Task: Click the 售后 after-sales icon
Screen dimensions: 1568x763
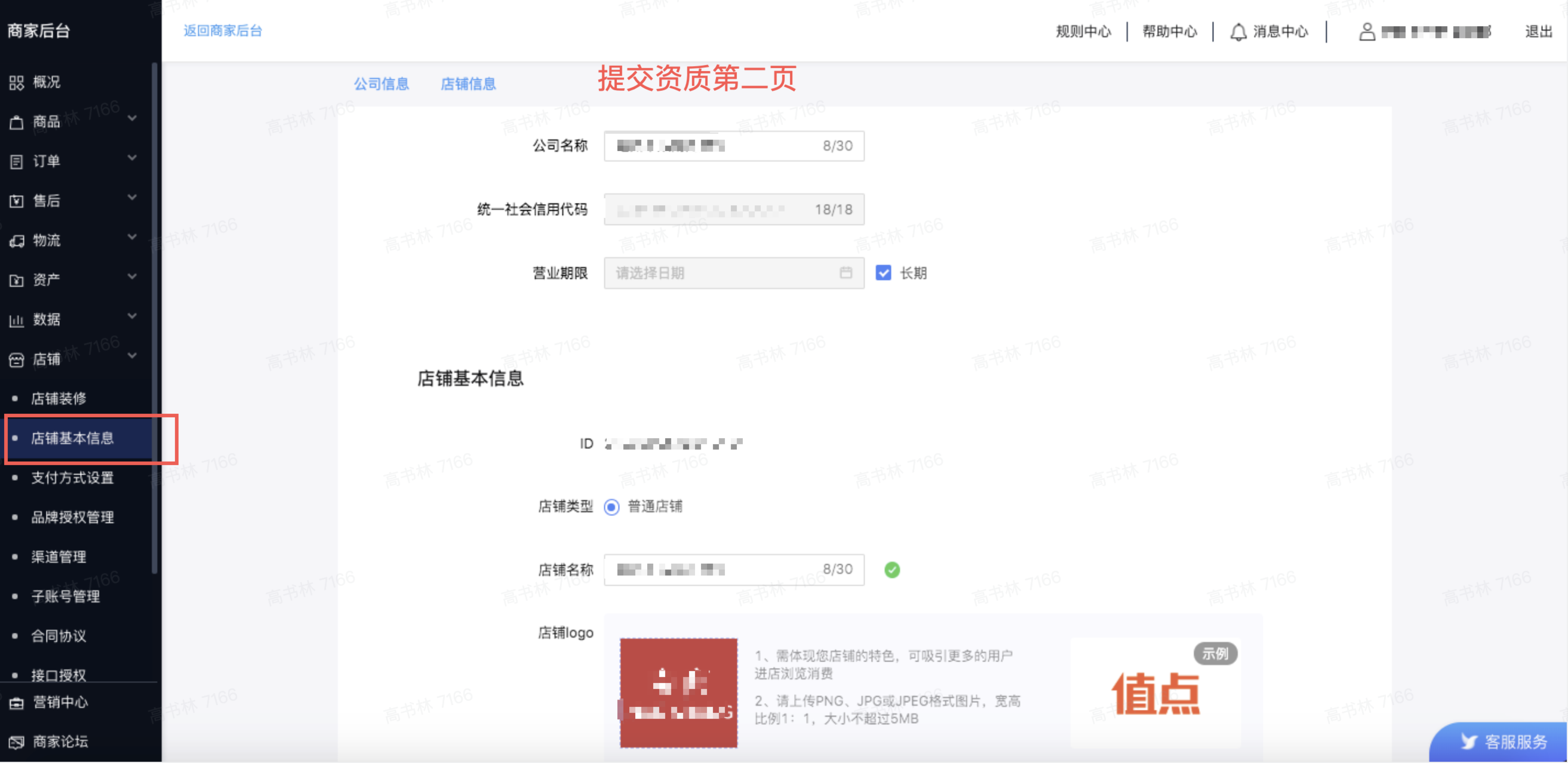Action: point(16,201)
